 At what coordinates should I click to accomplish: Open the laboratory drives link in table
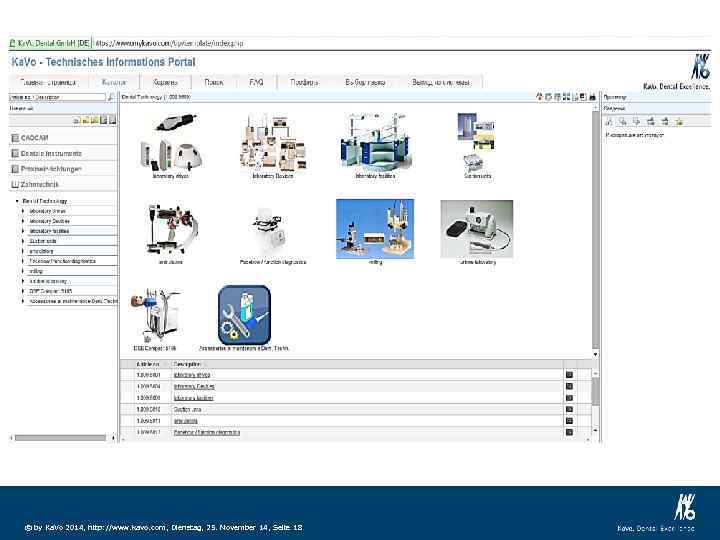point(192,375)
